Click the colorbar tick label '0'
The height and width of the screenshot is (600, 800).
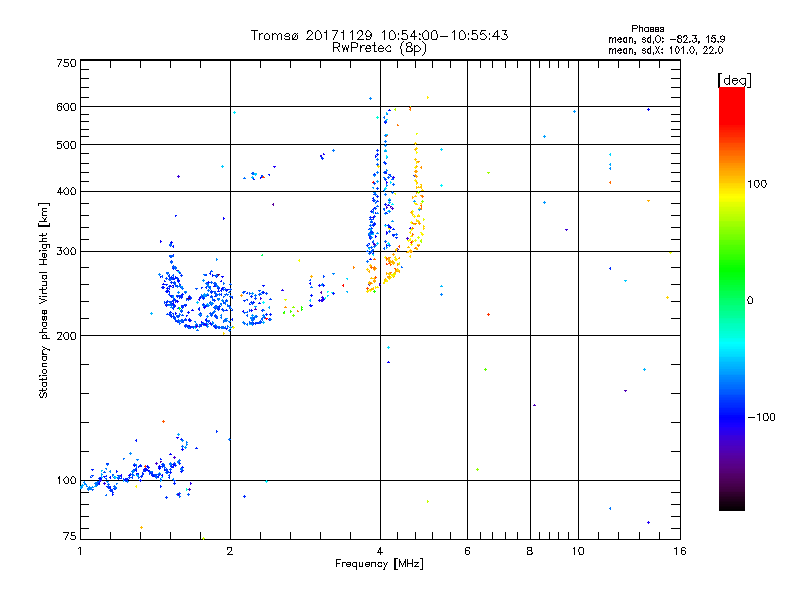coord(750,300)
